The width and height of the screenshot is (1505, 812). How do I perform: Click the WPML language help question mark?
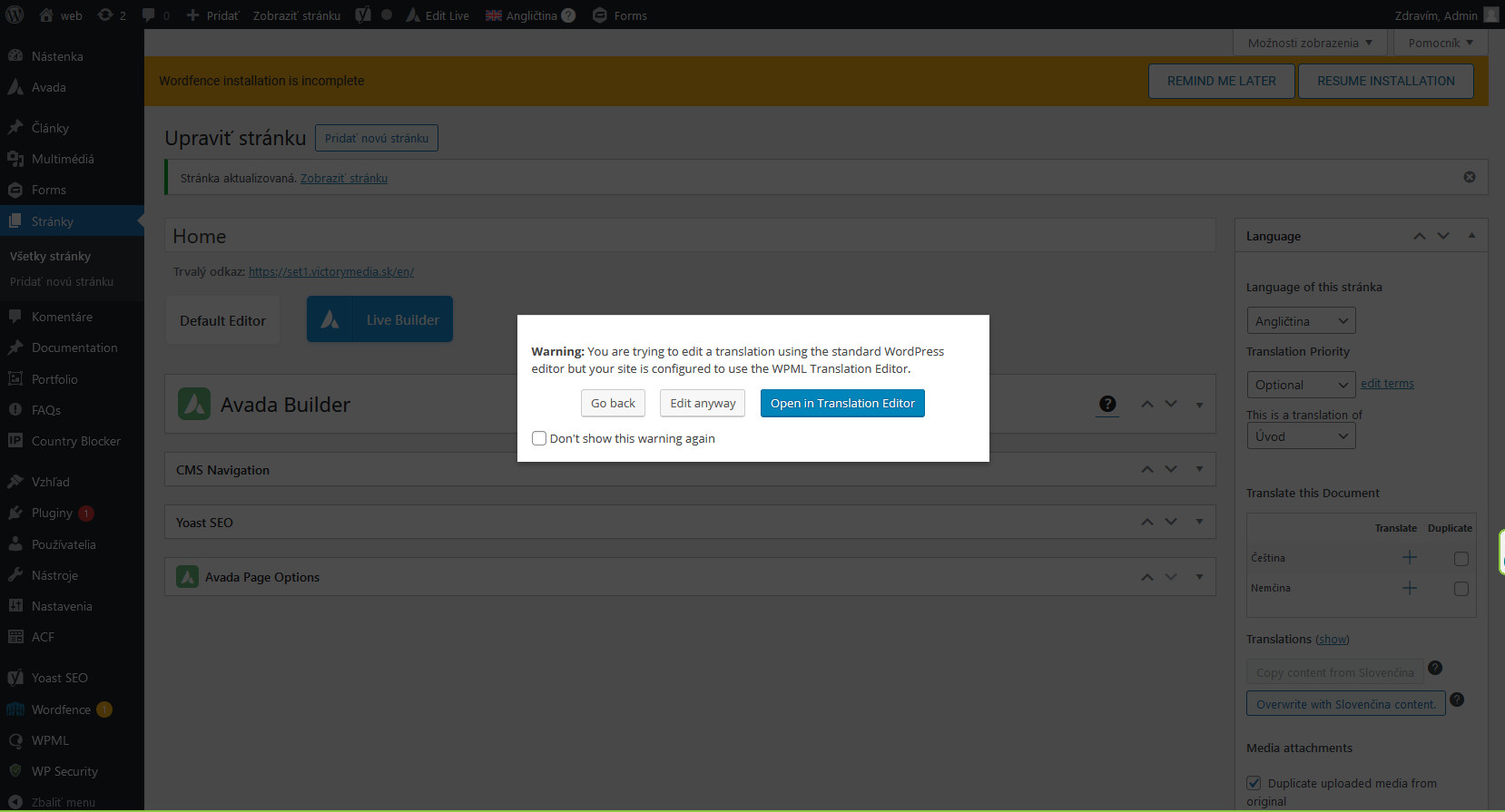click(568, 15)
